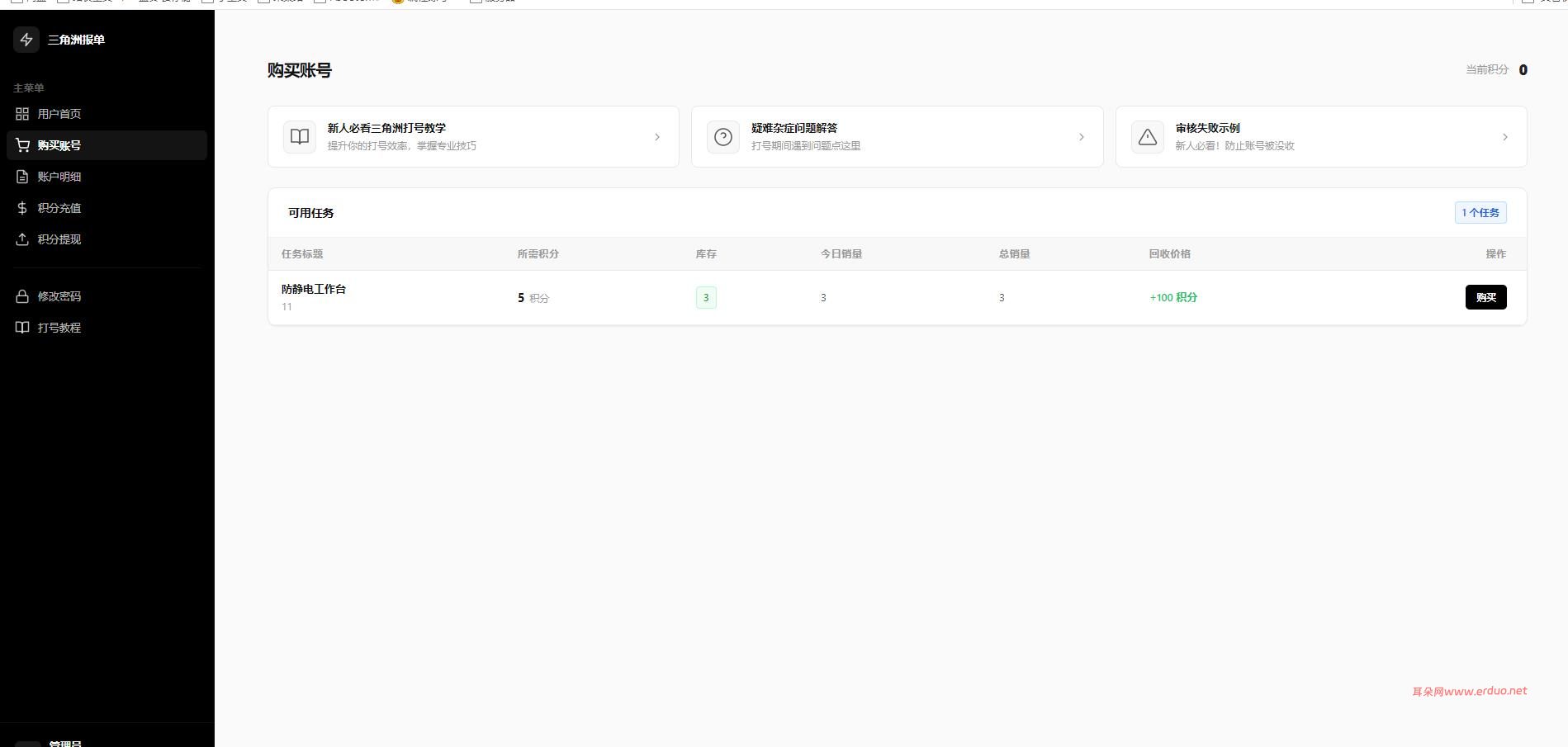The height and width of the screenshot is (747, 1568).
Task: Click the 任务标题 column header
Action: [x=302, y=254]
